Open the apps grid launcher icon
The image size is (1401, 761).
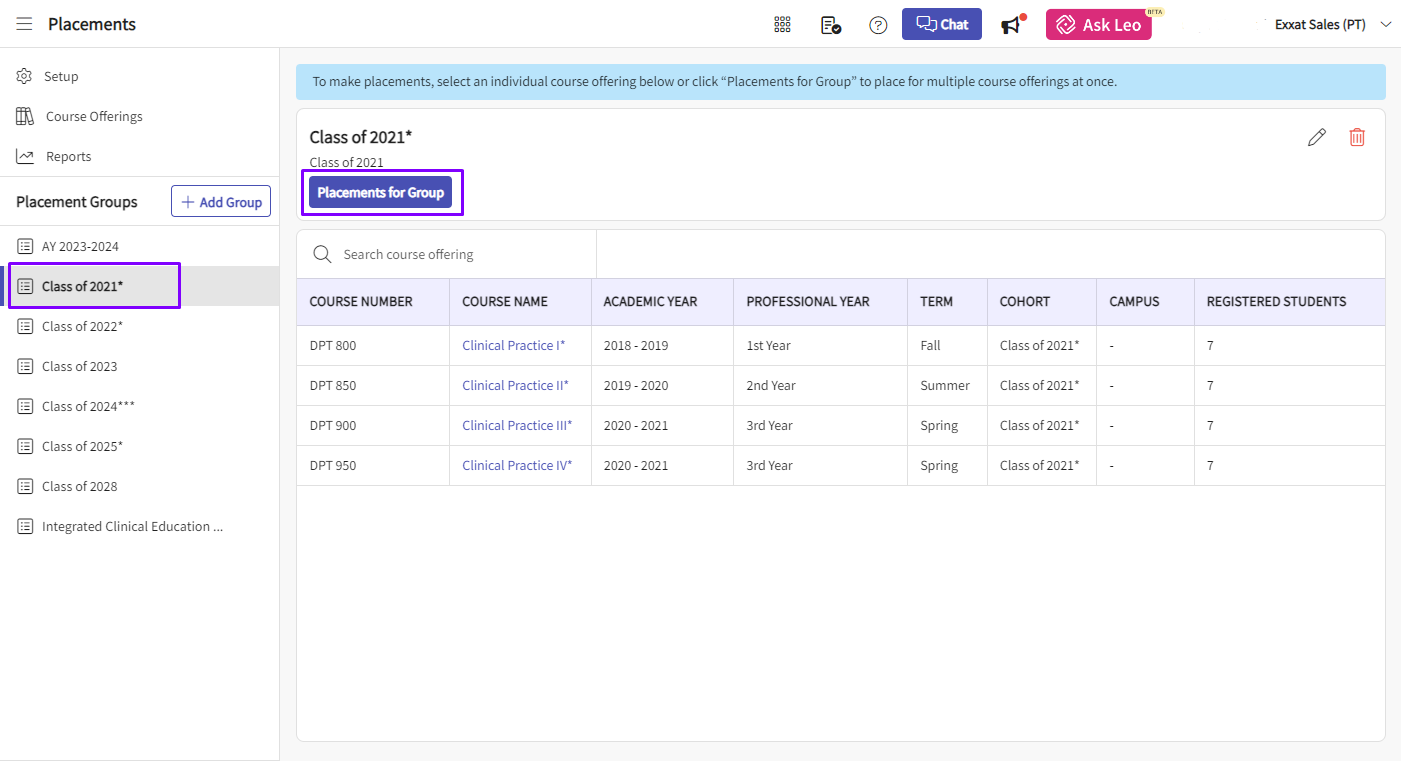(x=782, y=25)
